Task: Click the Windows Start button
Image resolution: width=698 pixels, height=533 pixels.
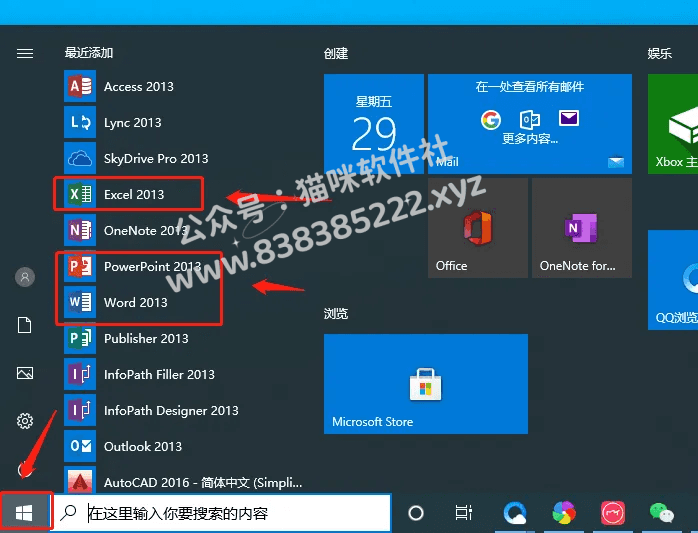Action: pyautogui.click(x=24, y=513)
